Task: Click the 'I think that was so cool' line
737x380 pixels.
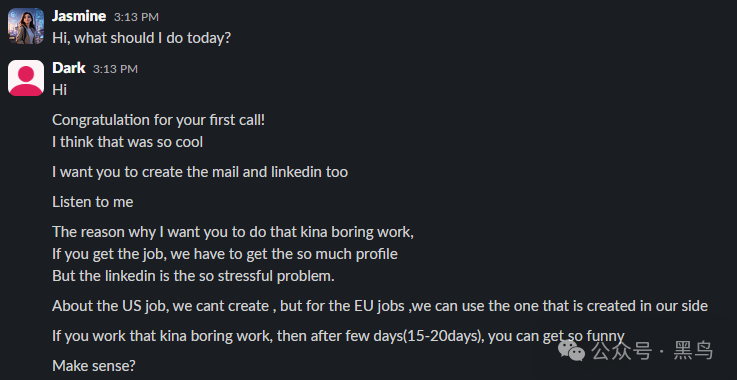Action: [x=127, y=142]
